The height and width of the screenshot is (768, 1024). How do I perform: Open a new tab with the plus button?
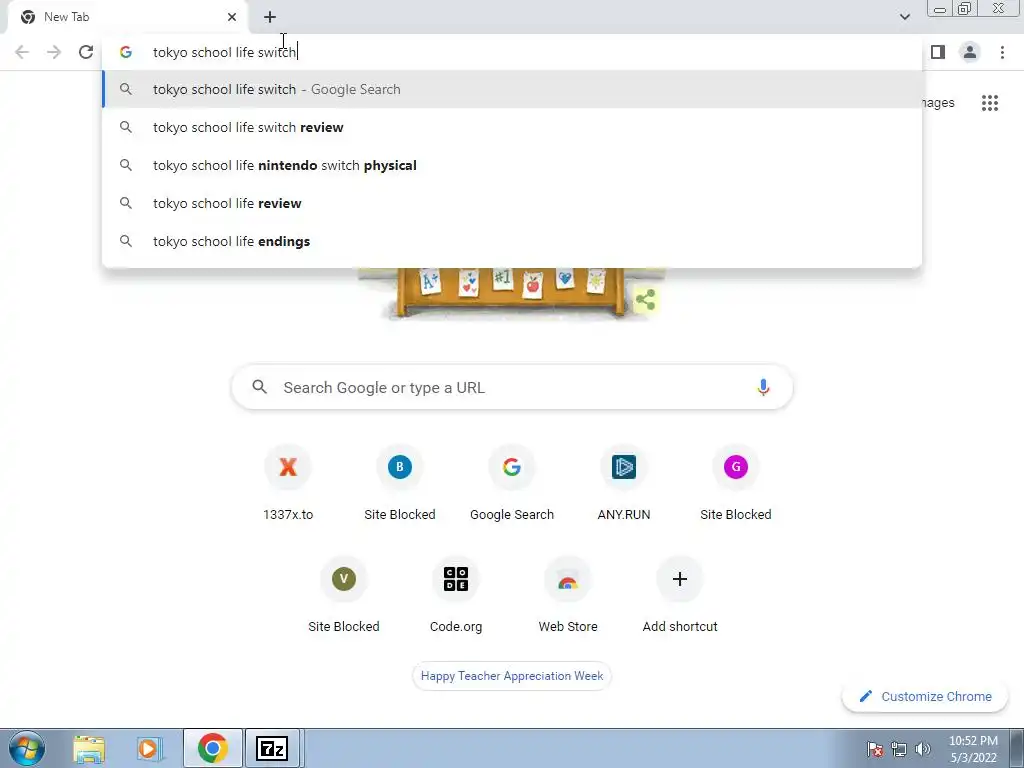pyautogui.click(x=270, y=17)
